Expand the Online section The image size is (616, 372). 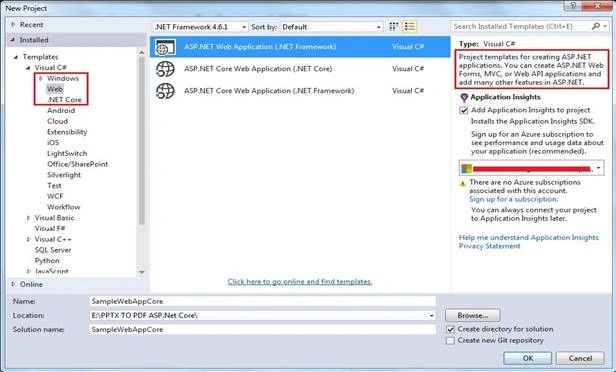pyautogui.click(x=13, y=284)
